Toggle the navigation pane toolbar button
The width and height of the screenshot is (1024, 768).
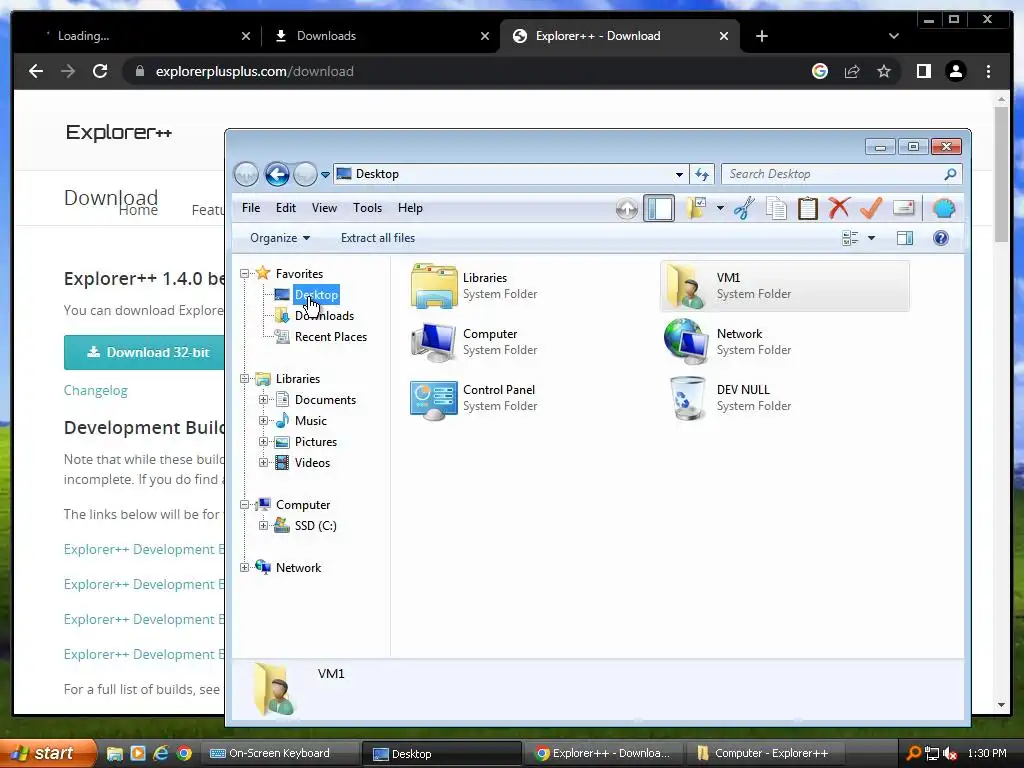659,209
